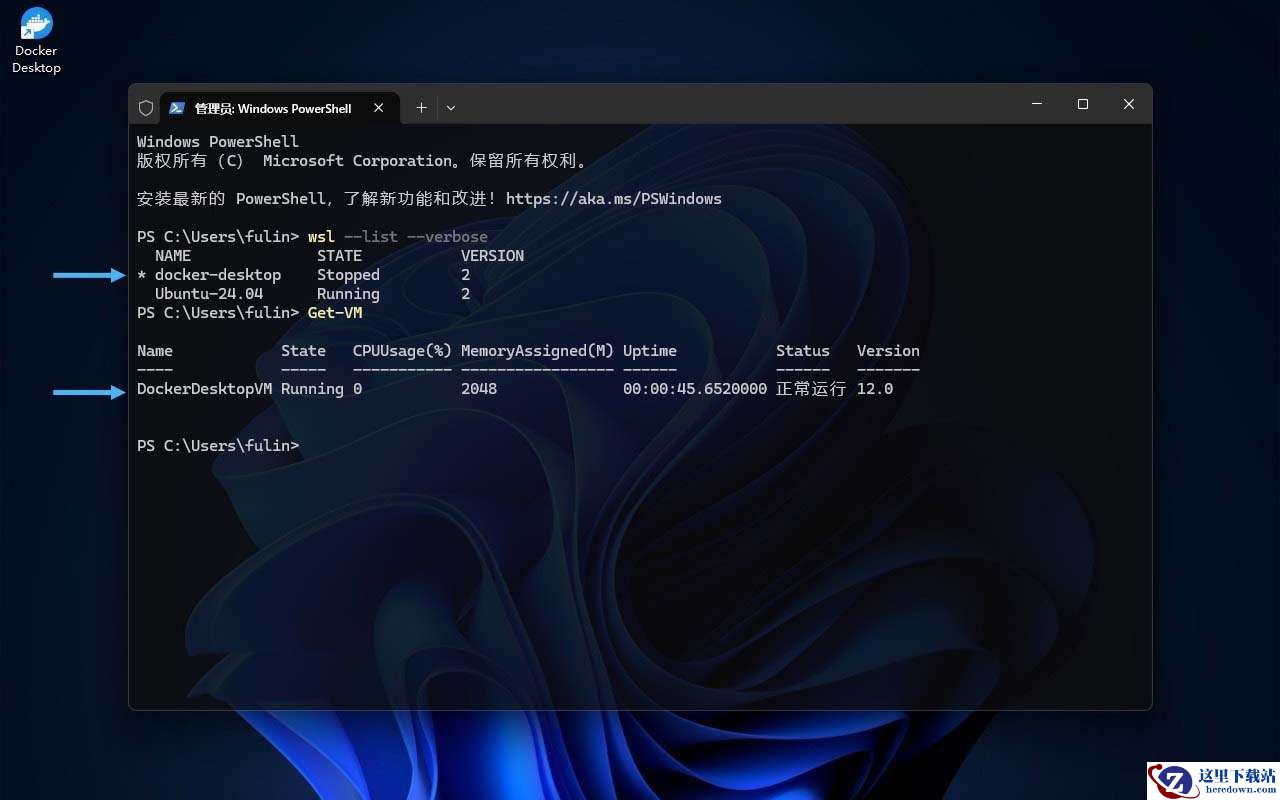Click the shield icon in the title bar
The width and height of the screenshot is (1280, 800).
pos(146,108)
